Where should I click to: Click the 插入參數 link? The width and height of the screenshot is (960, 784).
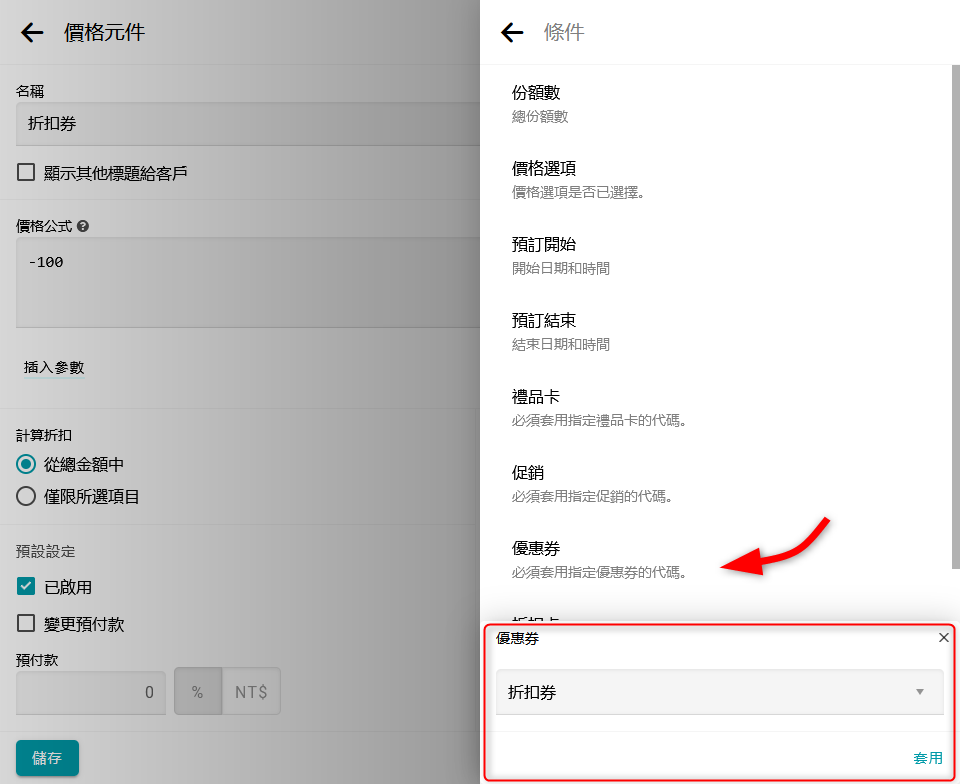click(54, 368)
